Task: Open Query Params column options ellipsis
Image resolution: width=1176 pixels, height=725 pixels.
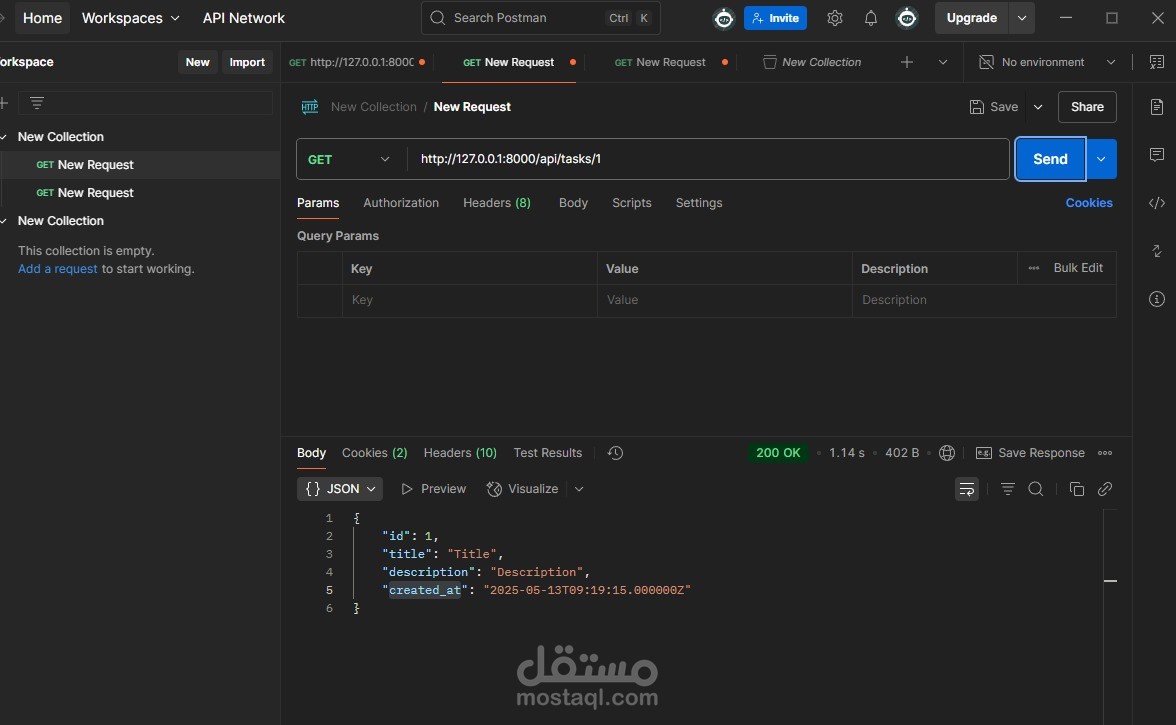Action: (1034, 268)
